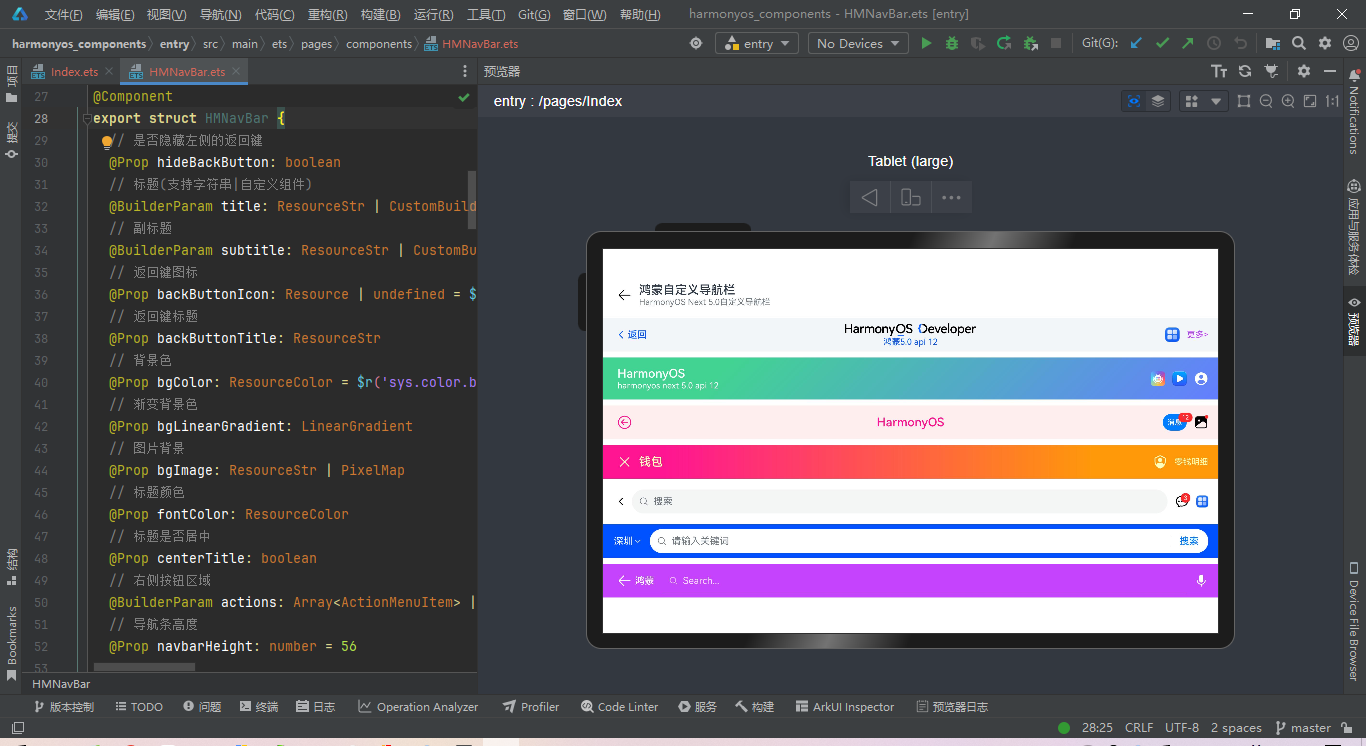Toggle the quick access square at status bar left
The height and width of the screenshot is (746, 1366).
[x=17, y=728]
